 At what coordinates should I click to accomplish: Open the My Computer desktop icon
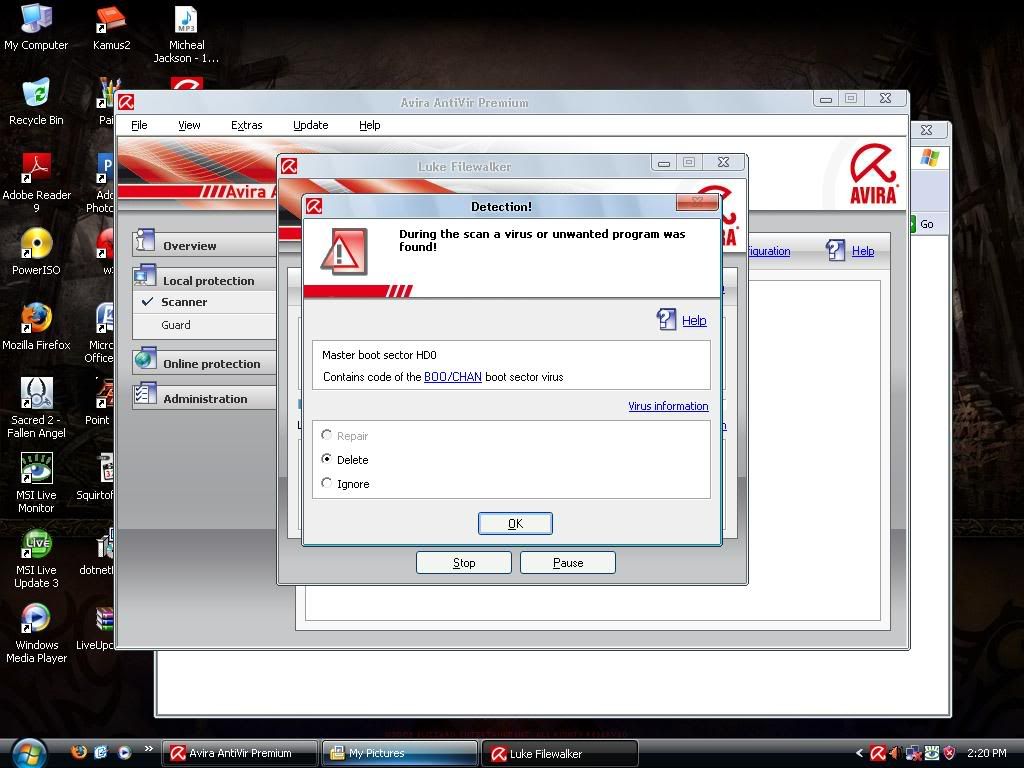pos(36,27)
